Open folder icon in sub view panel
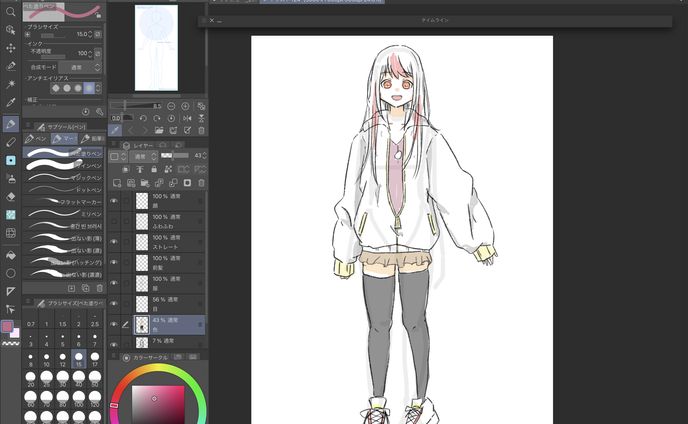This screenshot has height=424, width=688. (159, 130)
